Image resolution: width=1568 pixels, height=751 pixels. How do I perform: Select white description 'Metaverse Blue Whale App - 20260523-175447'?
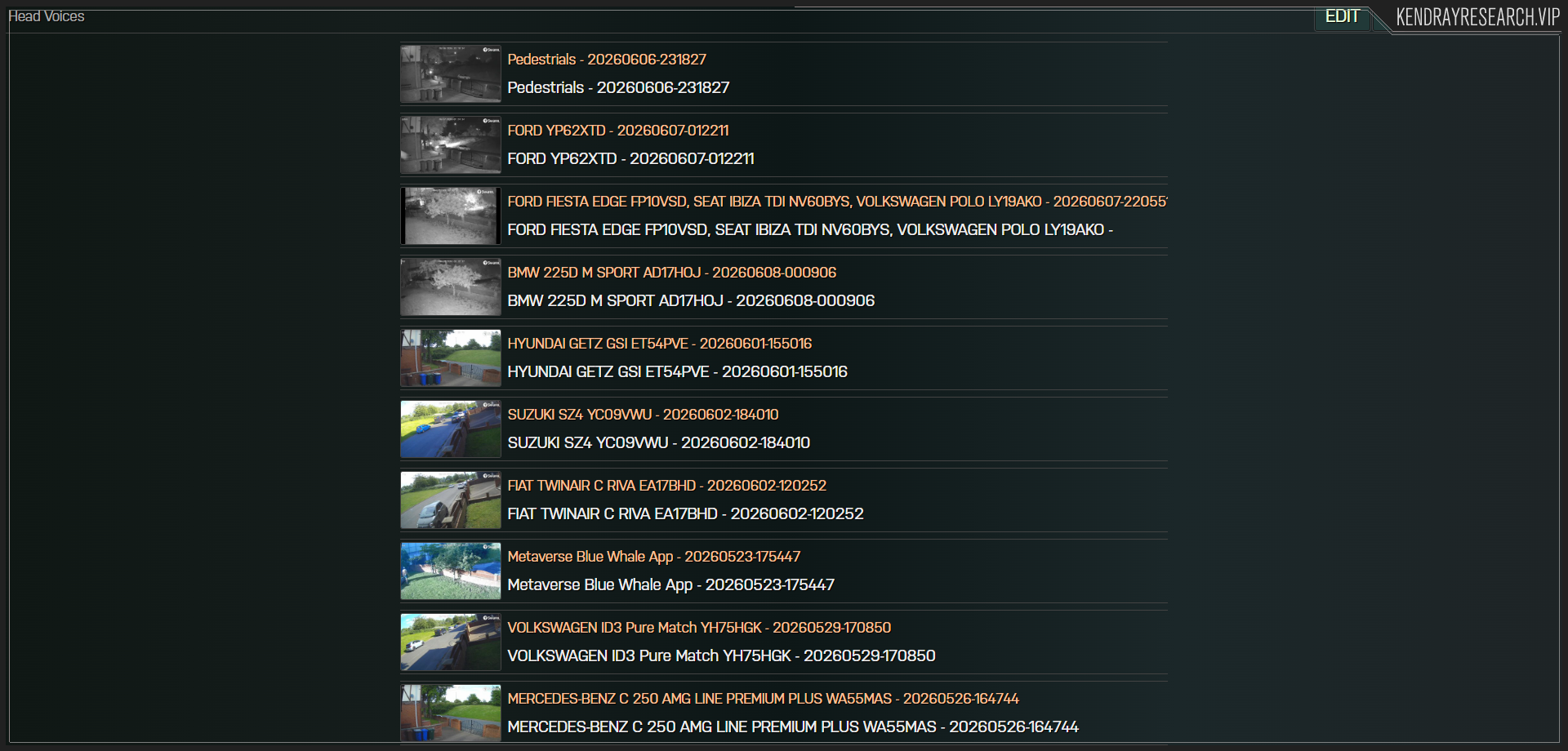(671, 584)
